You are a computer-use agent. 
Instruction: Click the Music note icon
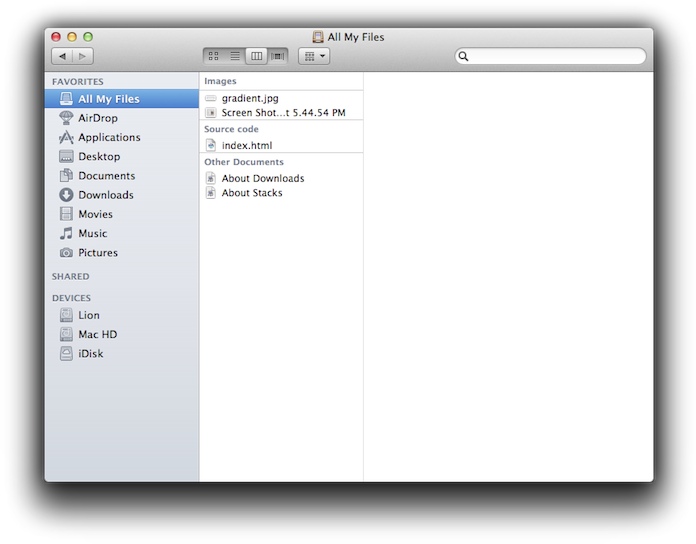66,233
